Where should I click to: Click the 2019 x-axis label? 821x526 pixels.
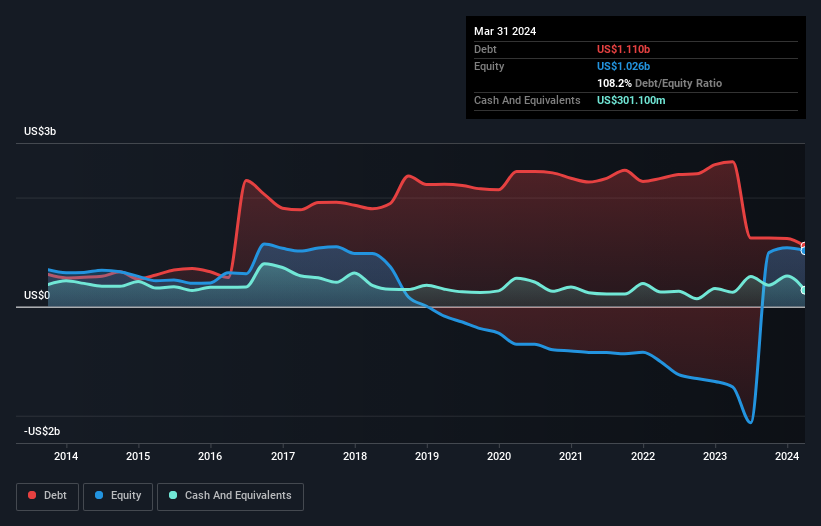click(427, 456)
